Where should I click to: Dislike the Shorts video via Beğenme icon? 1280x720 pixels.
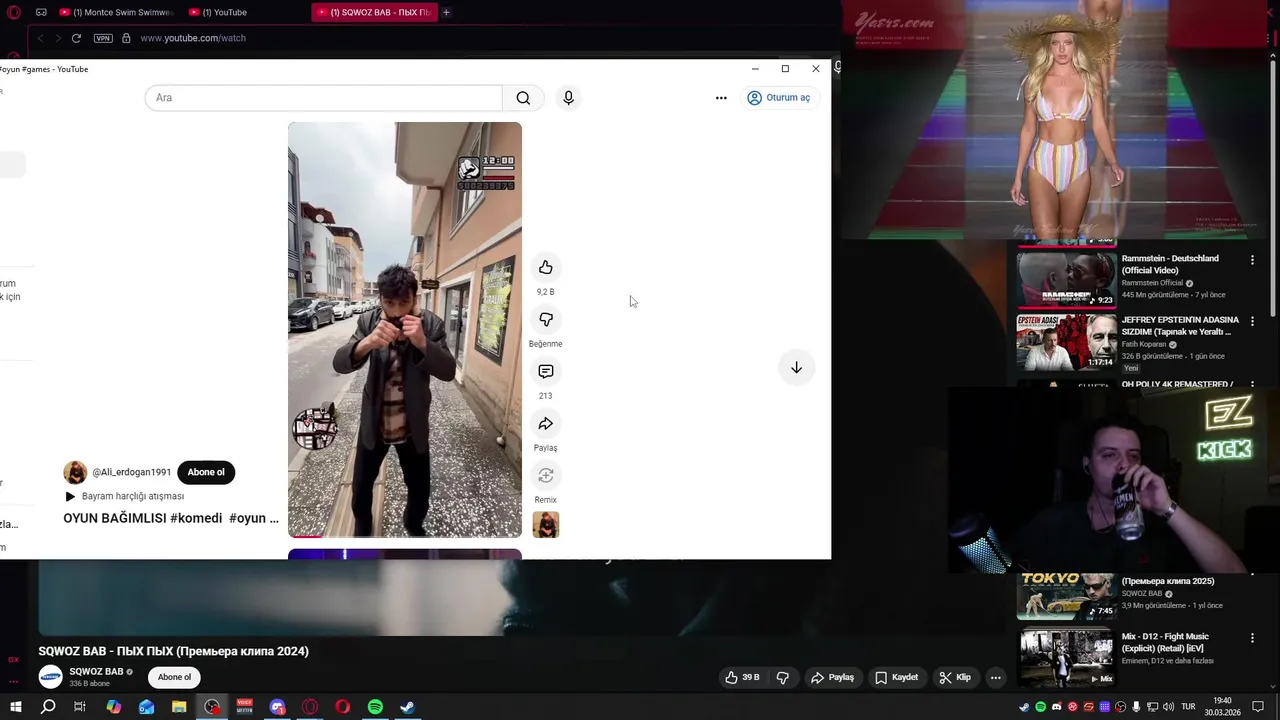(x=545, y=319)
